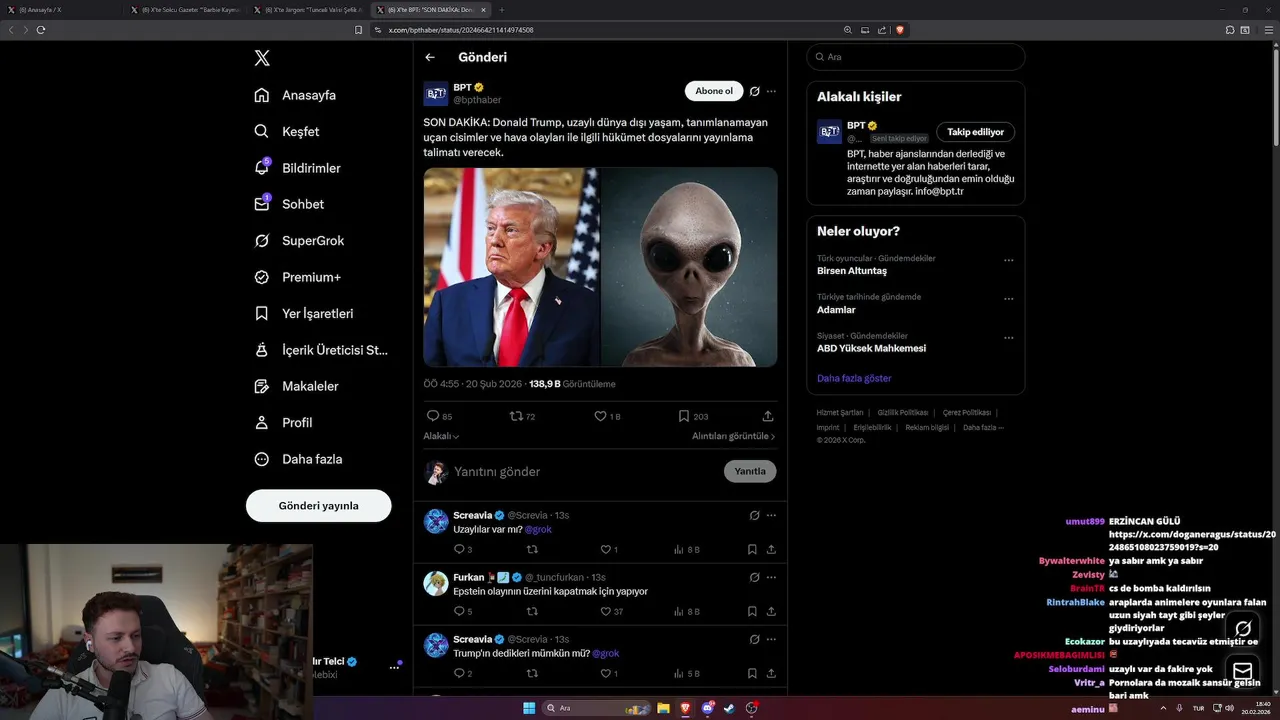Open Makaleler in sidebar

click(x=296, y=386)
